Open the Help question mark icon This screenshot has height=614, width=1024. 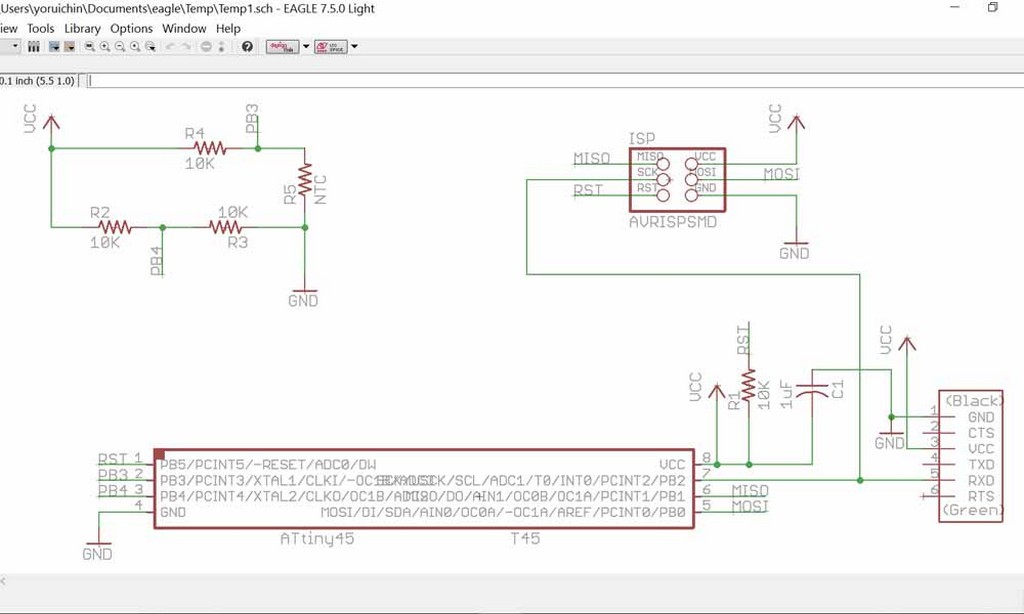tap(247, 46)
